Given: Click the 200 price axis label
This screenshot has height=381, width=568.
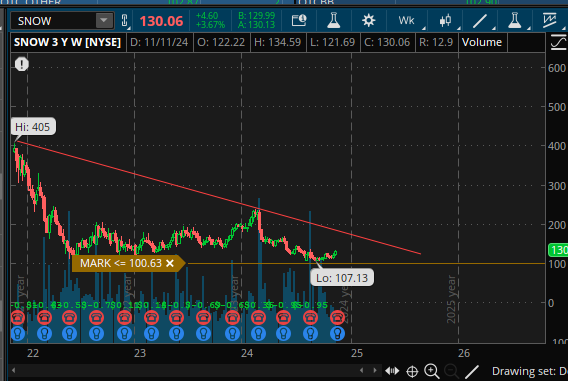Looking at the screenshot, I should pos(557,225).
